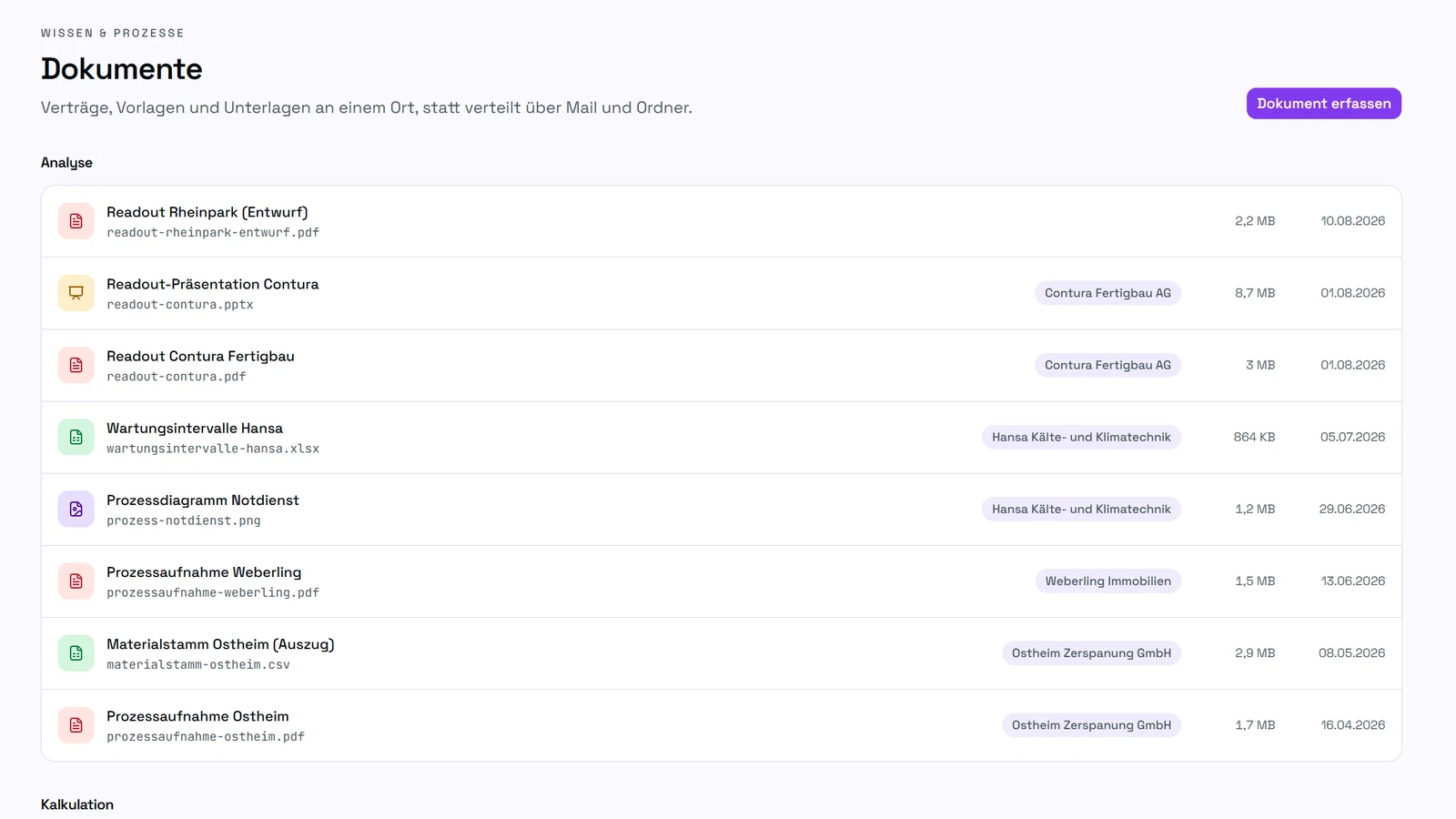Open Materialstamm Ostheim (Auszug) document title
This screenshot has width=1456, height=819.
point(220,644)
